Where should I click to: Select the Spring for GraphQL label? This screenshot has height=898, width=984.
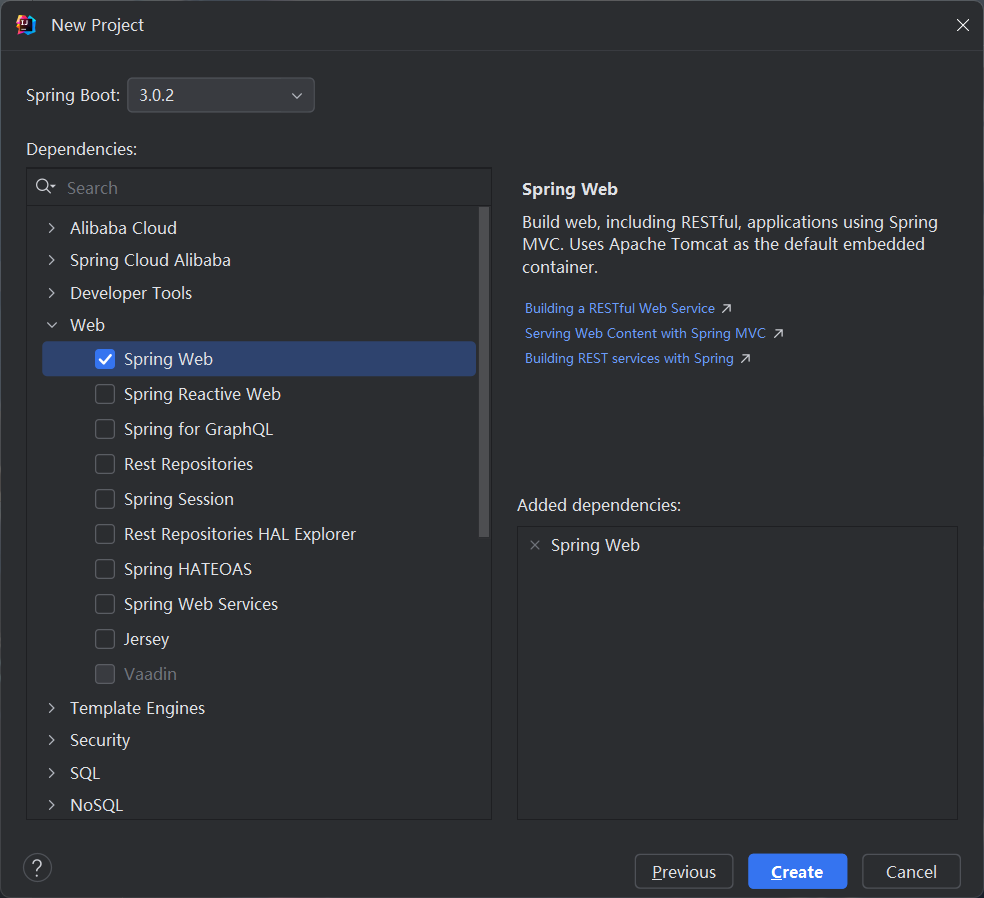click(198, 429)
